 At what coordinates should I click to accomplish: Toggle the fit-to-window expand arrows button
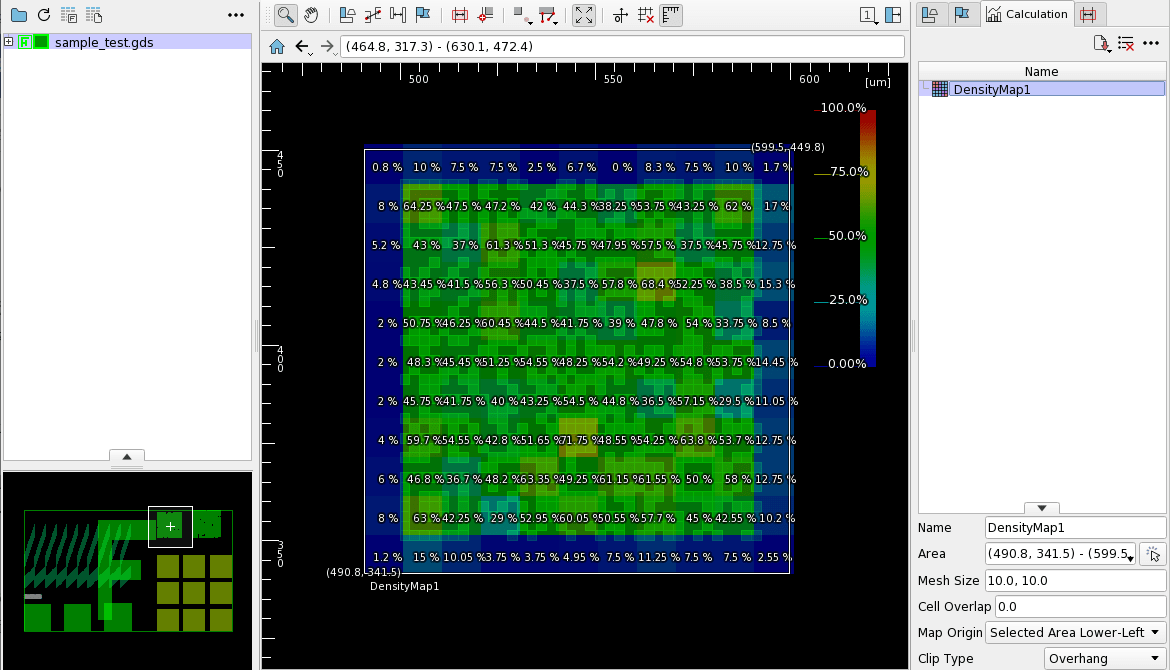pyautogui.click(x=584, y=15)
